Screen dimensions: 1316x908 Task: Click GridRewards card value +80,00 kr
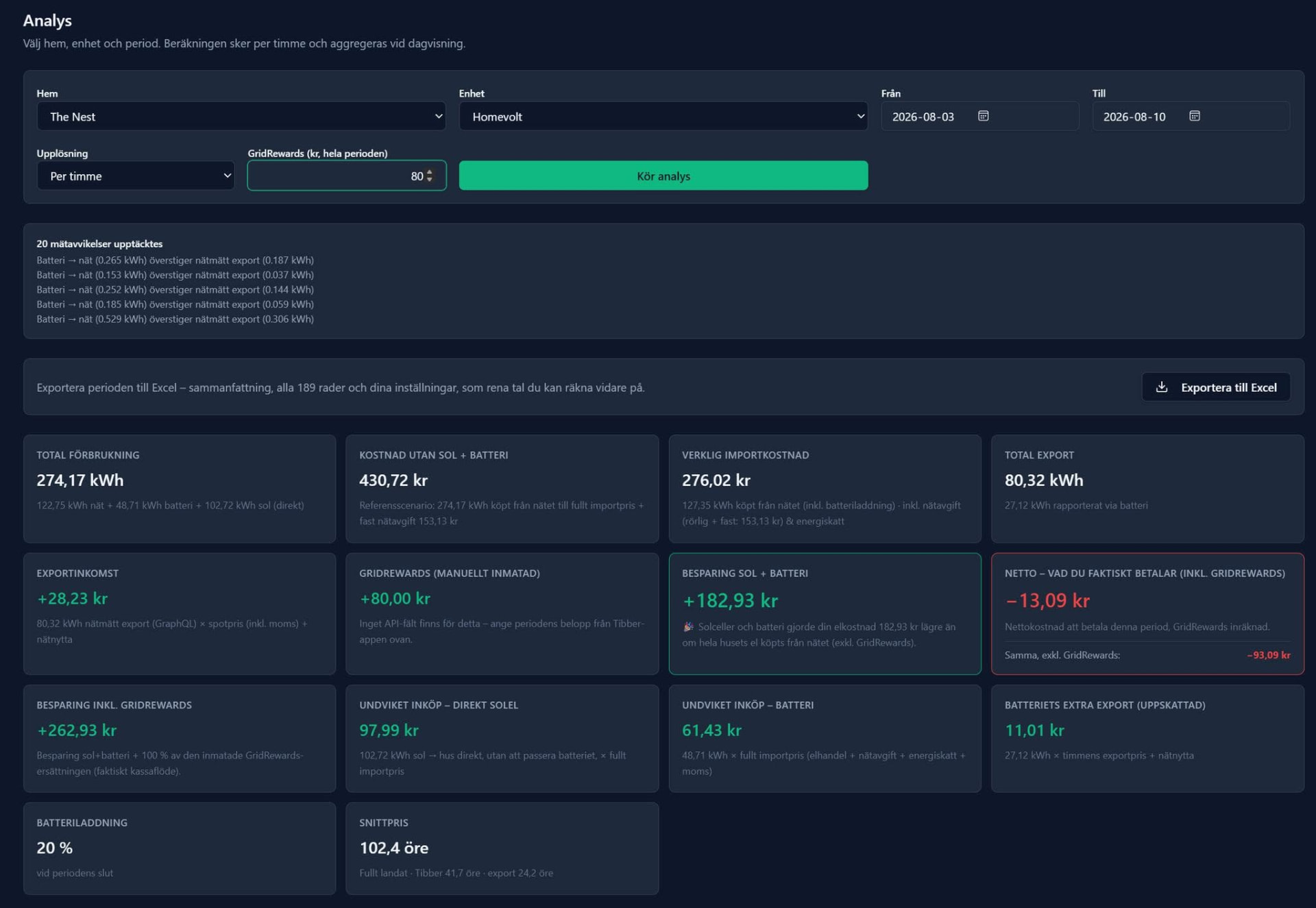tap(395, 599)
